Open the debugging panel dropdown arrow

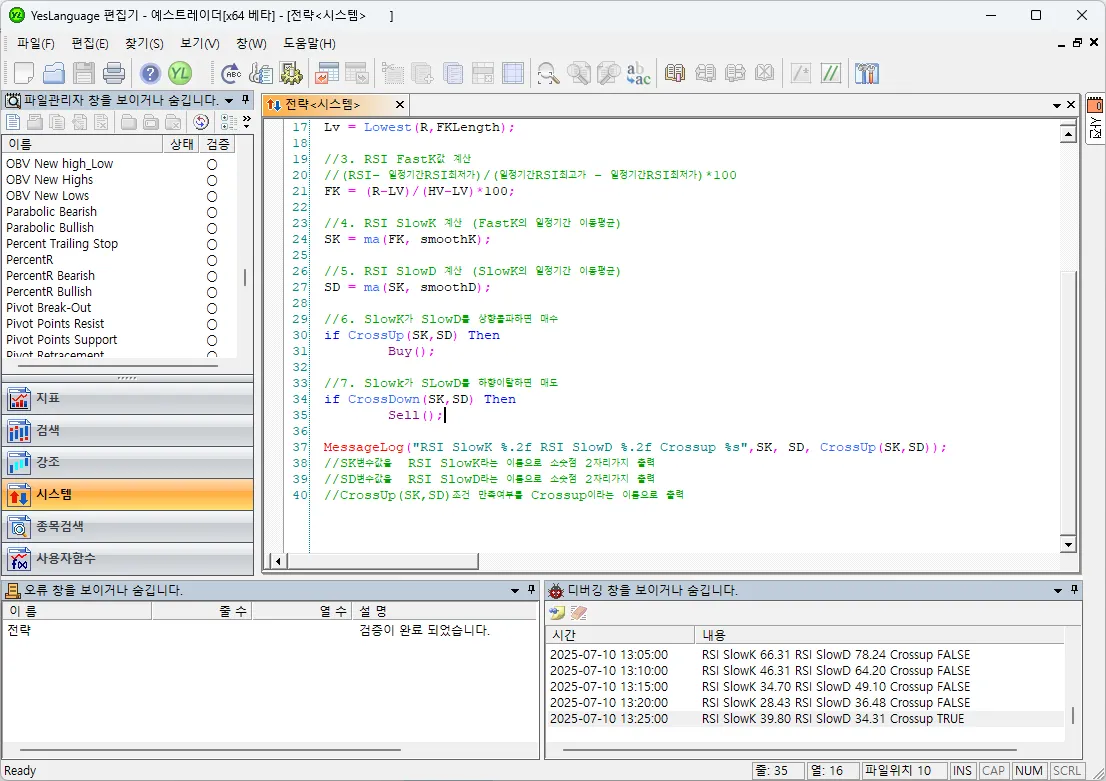(1057, 591)
